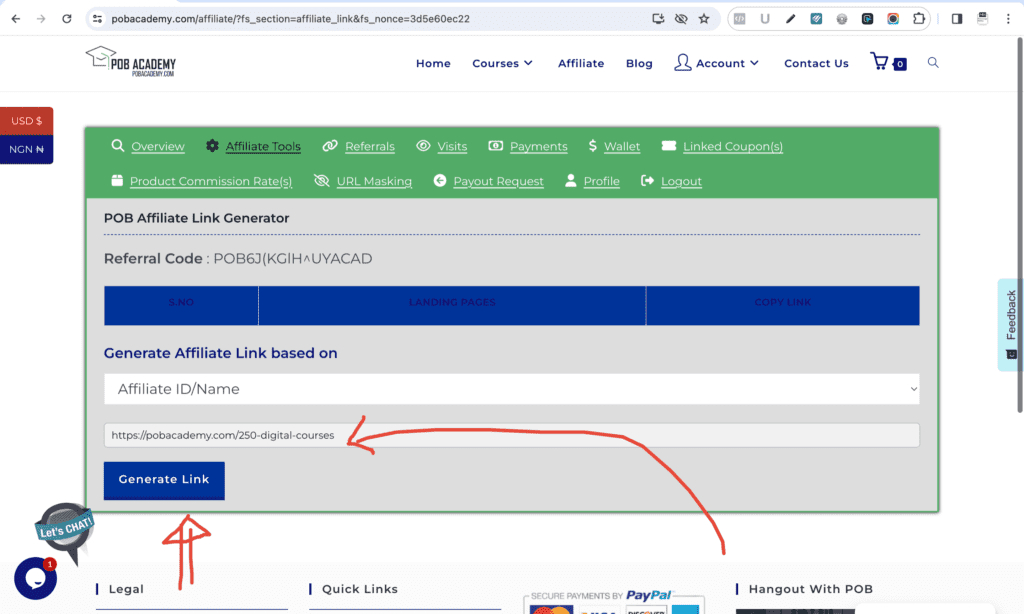Open the Profile section
Viewport: 1024px width, 614px height.
point(601,181)
